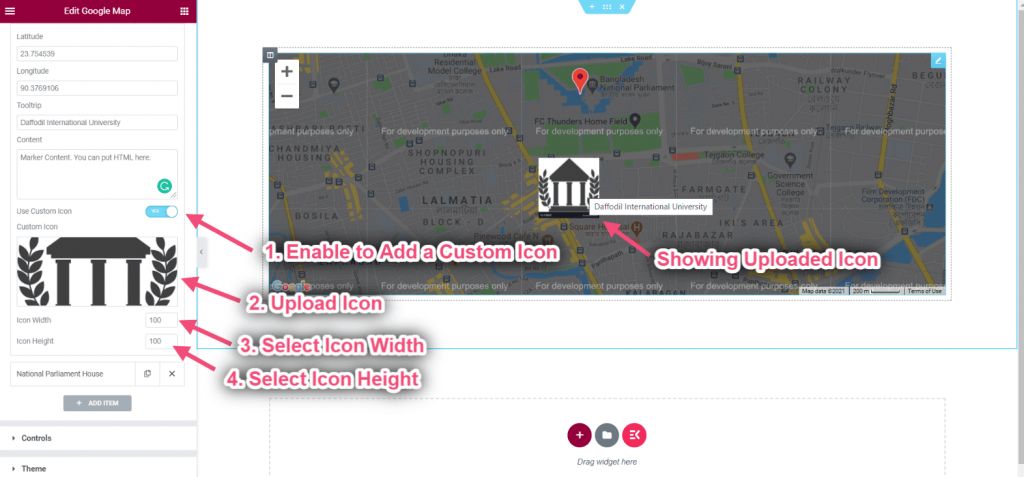Click the red location pin on map
This screenshot has width=1024, height=477.
point(579,80)
